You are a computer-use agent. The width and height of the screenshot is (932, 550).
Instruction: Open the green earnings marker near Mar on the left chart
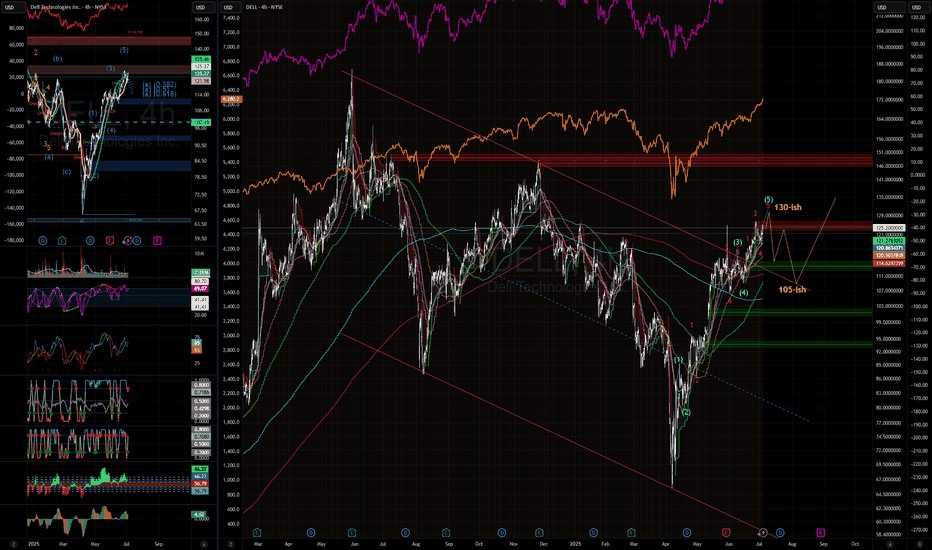pyautogui.click(x=62, y=240)
